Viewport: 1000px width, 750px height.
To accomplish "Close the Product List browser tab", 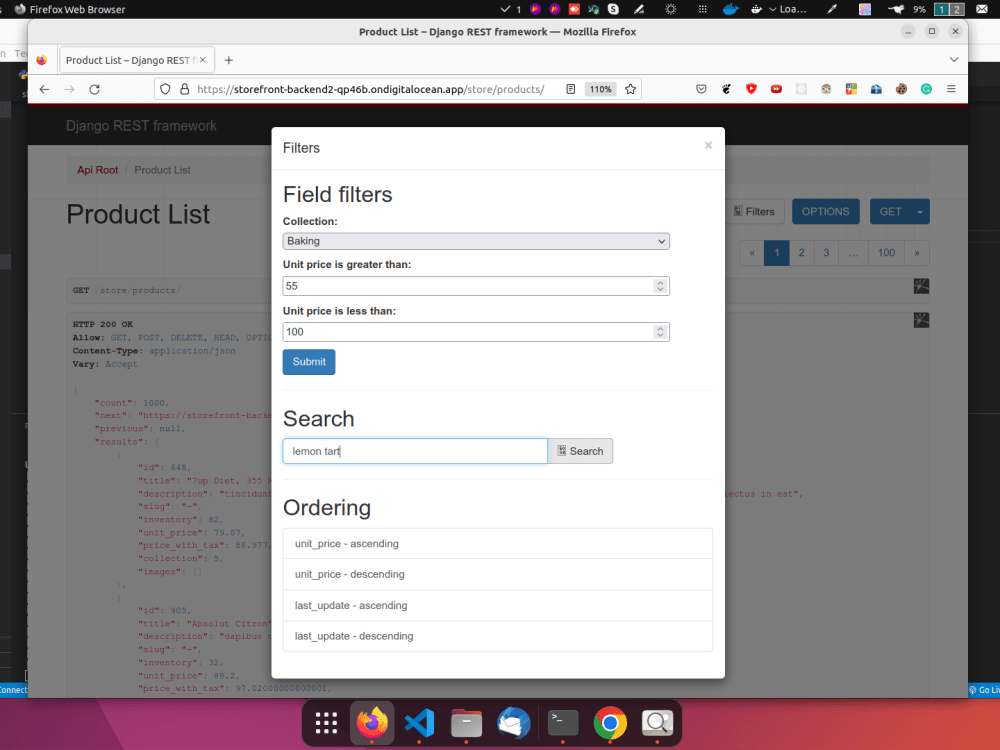I will (203, 60).
